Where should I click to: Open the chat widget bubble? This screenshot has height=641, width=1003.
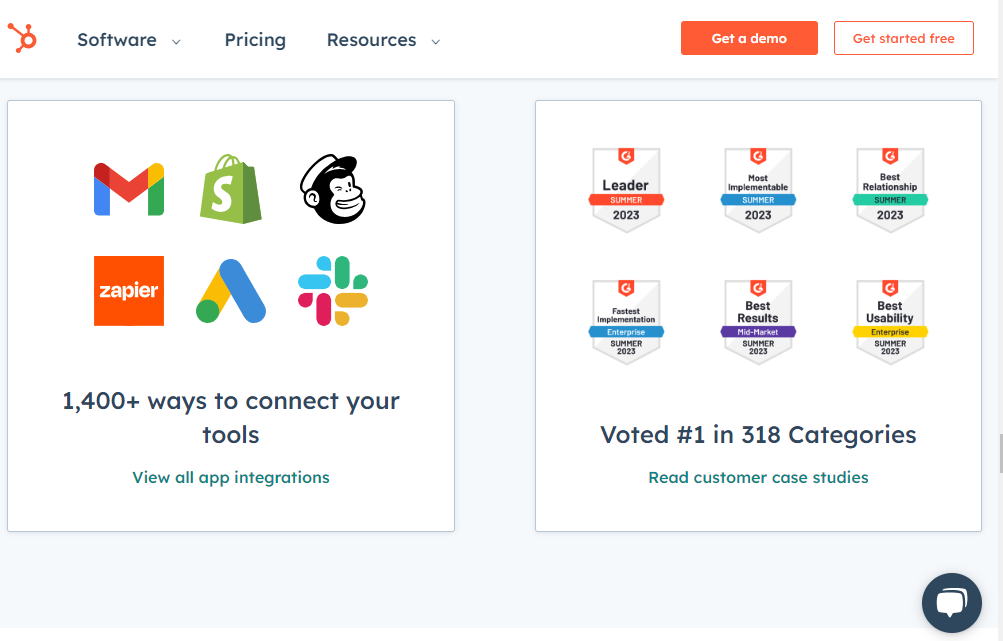click(951, 603)
